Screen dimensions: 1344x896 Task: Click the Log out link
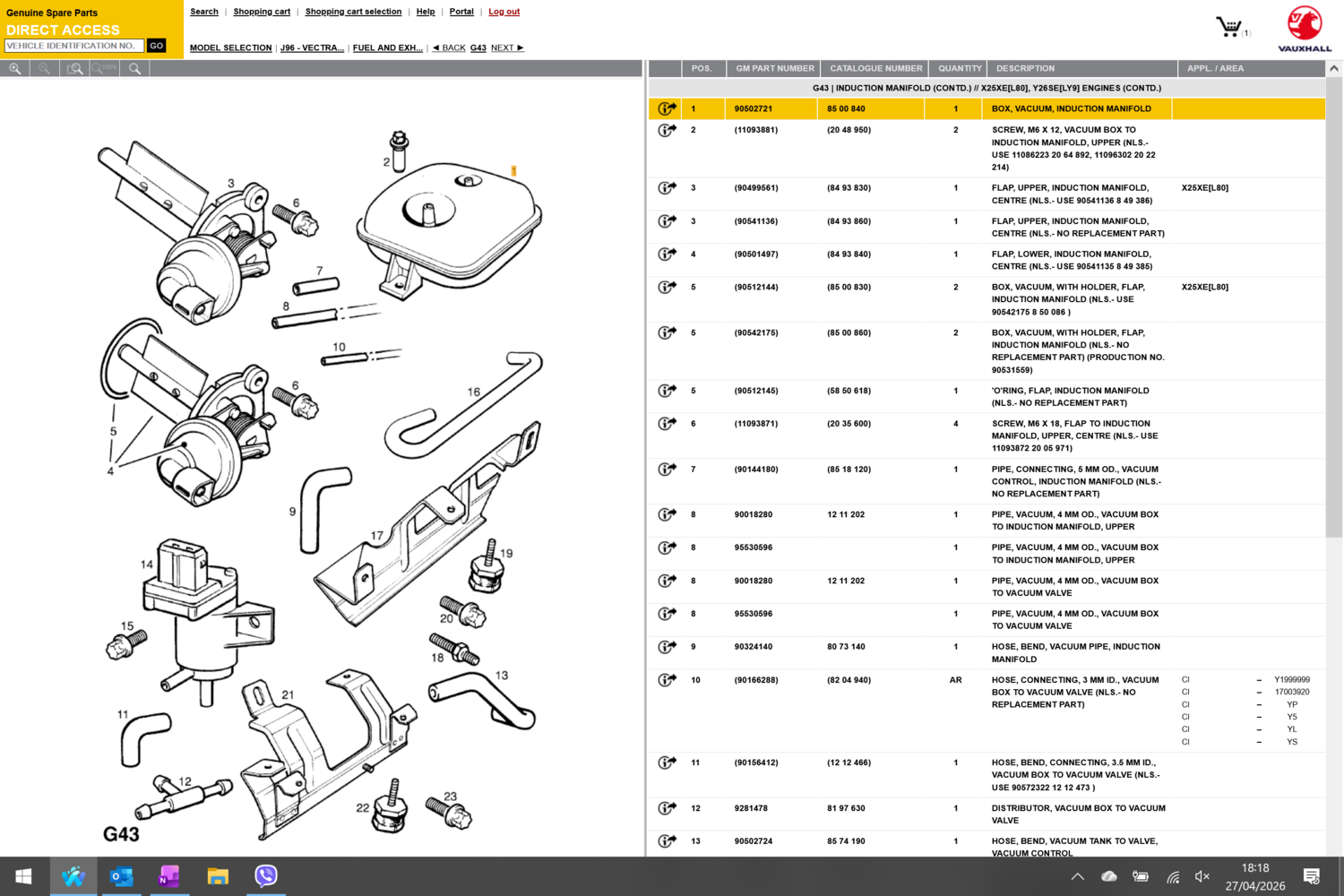tap(504, 12)
